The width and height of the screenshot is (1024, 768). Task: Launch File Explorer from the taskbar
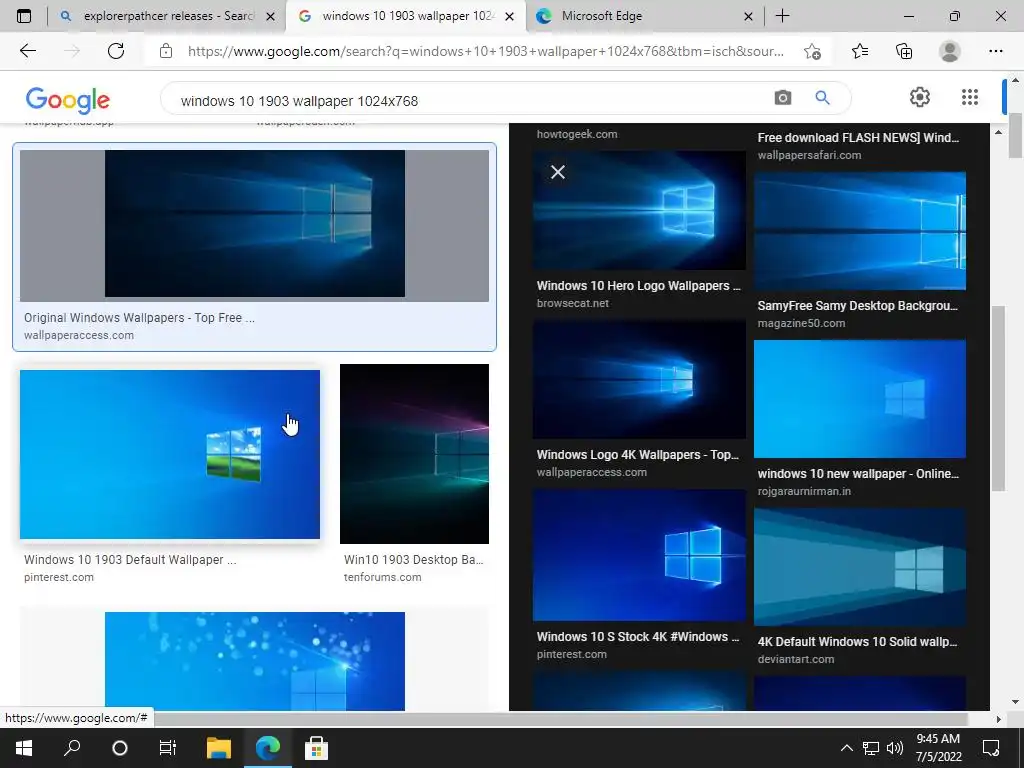click(x=219, y=748)
